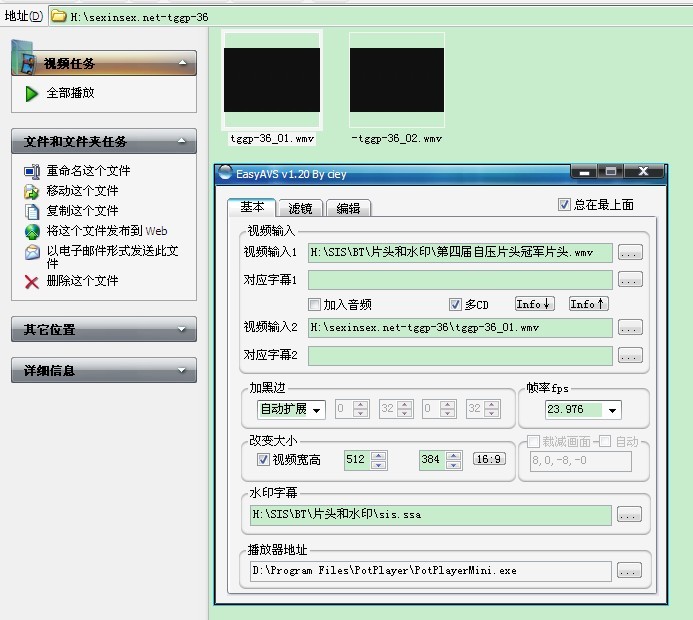Toggle the 裁减画面 crop checkbox
Image resolution: width=693 pixels, height=620 pixels.
pos(533,441)
